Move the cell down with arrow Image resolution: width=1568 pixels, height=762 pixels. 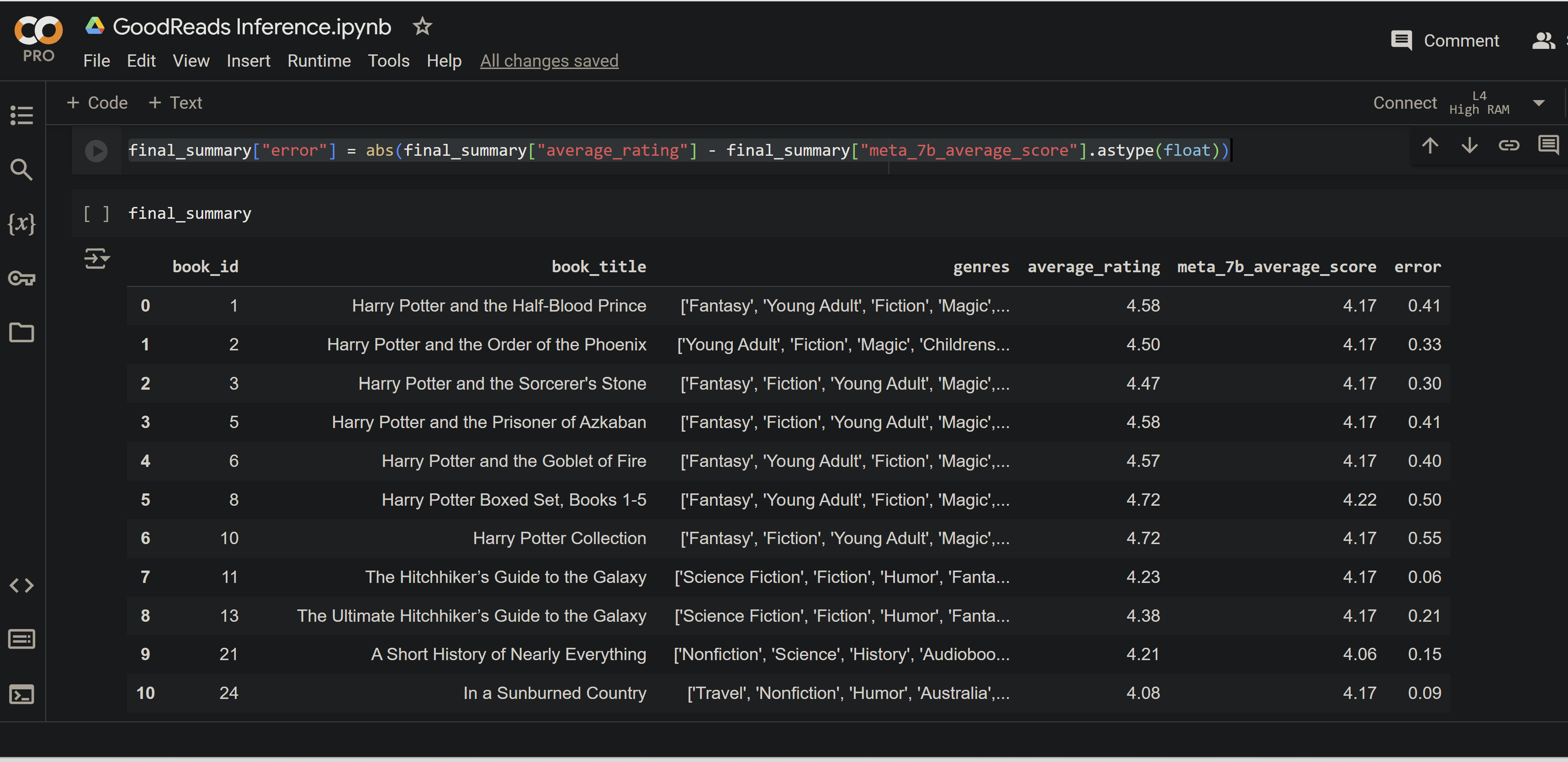1469,145
